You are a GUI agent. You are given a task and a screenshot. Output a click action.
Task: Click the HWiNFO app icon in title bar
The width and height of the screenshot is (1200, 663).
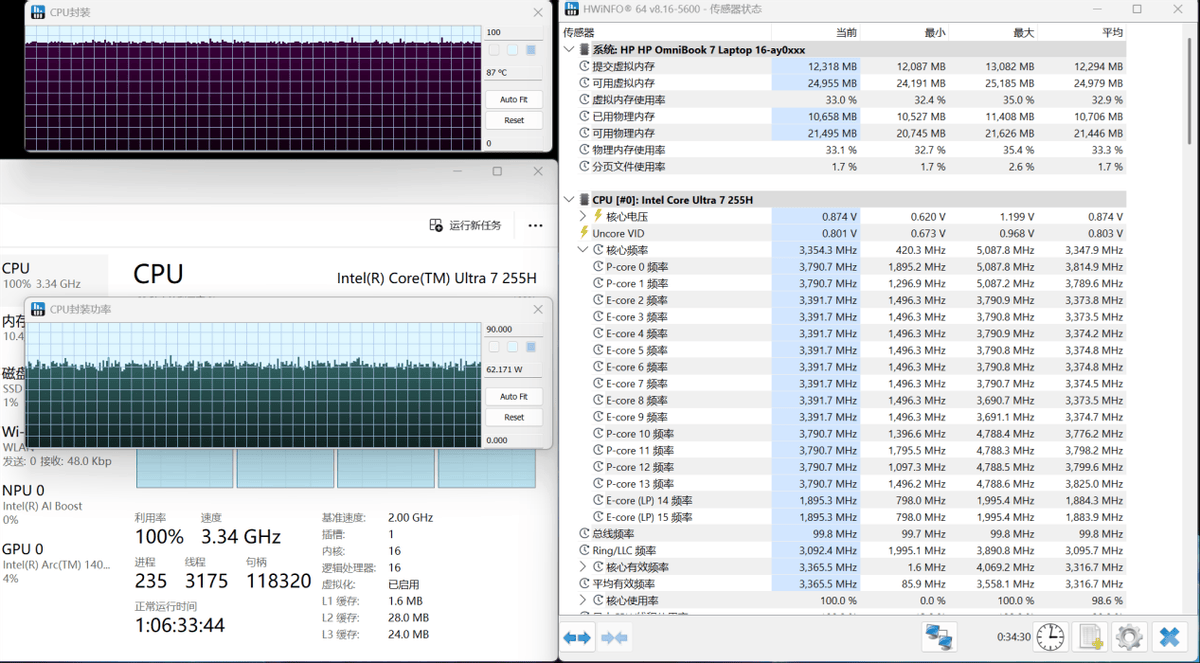point(572,9)
